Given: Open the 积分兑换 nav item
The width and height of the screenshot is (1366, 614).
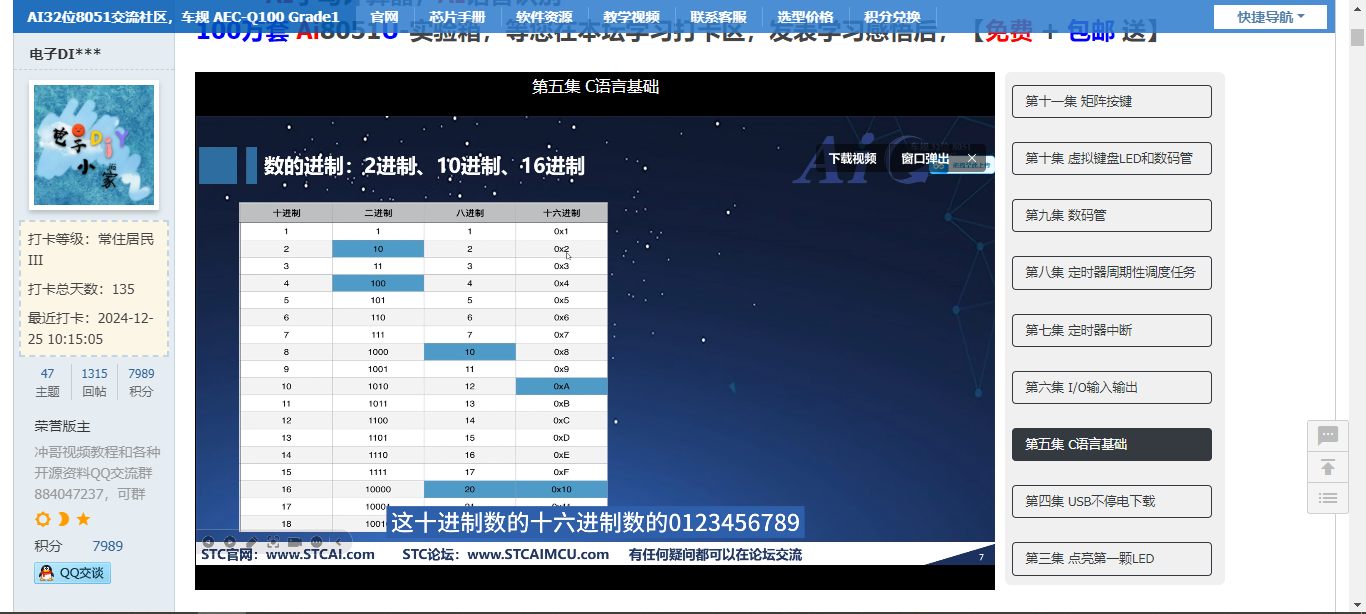Looking at the screenshot, I should pos(892,17).
